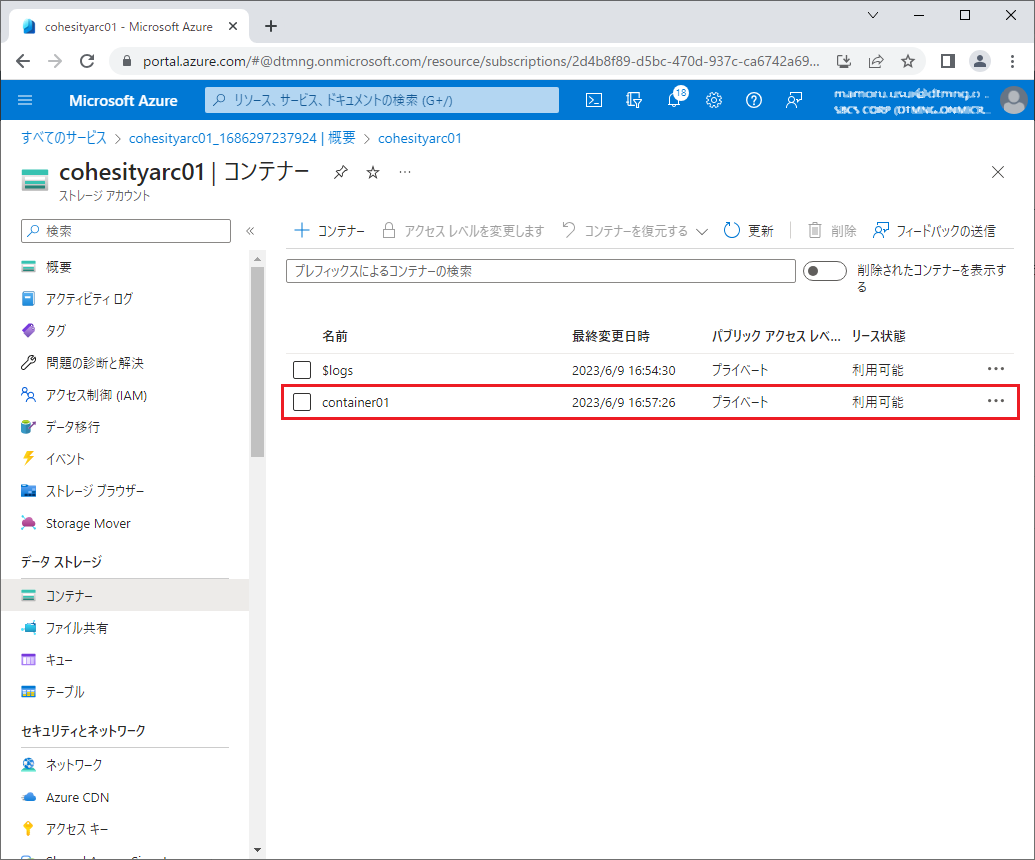
Task: Open the help question mark icon
Action: (754, 100)
